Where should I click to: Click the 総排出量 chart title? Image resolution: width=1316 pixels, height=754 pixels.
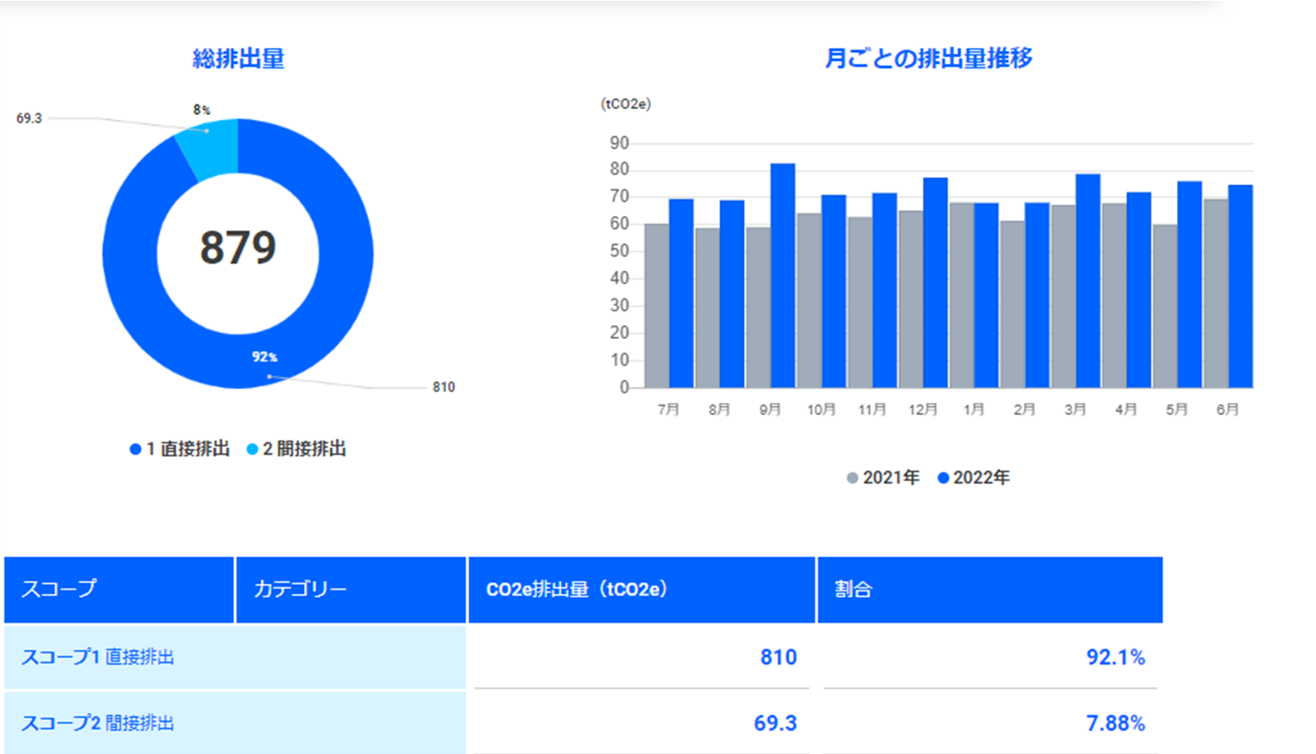click(238, 59)
